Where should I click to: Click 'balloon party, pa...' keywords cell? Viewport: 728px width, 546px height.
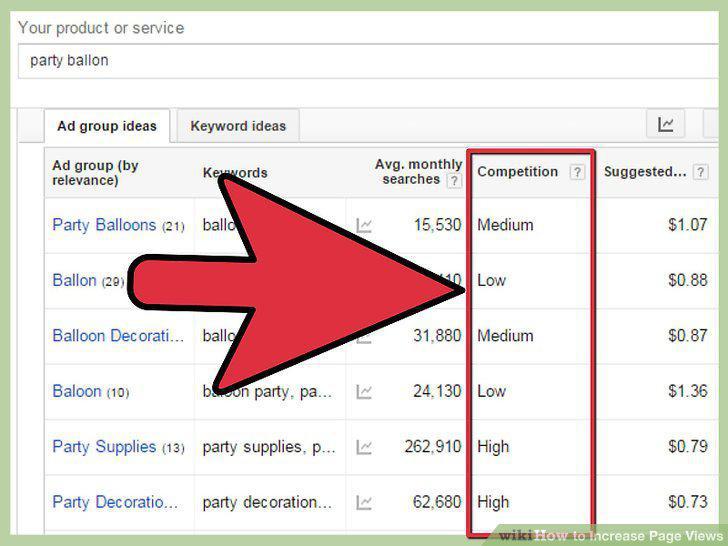267,392
